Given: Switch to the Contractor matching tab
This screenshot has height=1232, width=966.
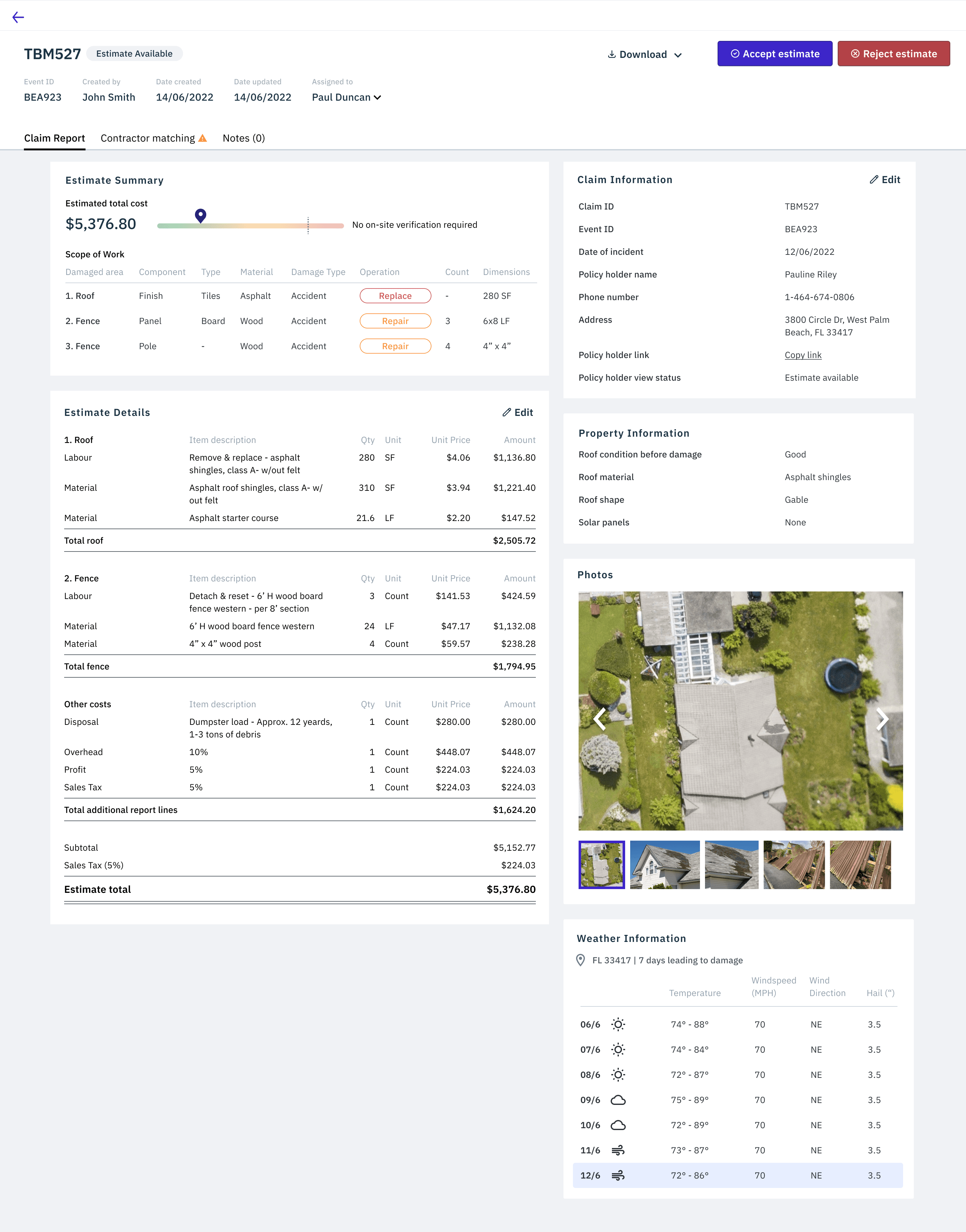Looking at the screenshot, I should click(x=147, y=138).
